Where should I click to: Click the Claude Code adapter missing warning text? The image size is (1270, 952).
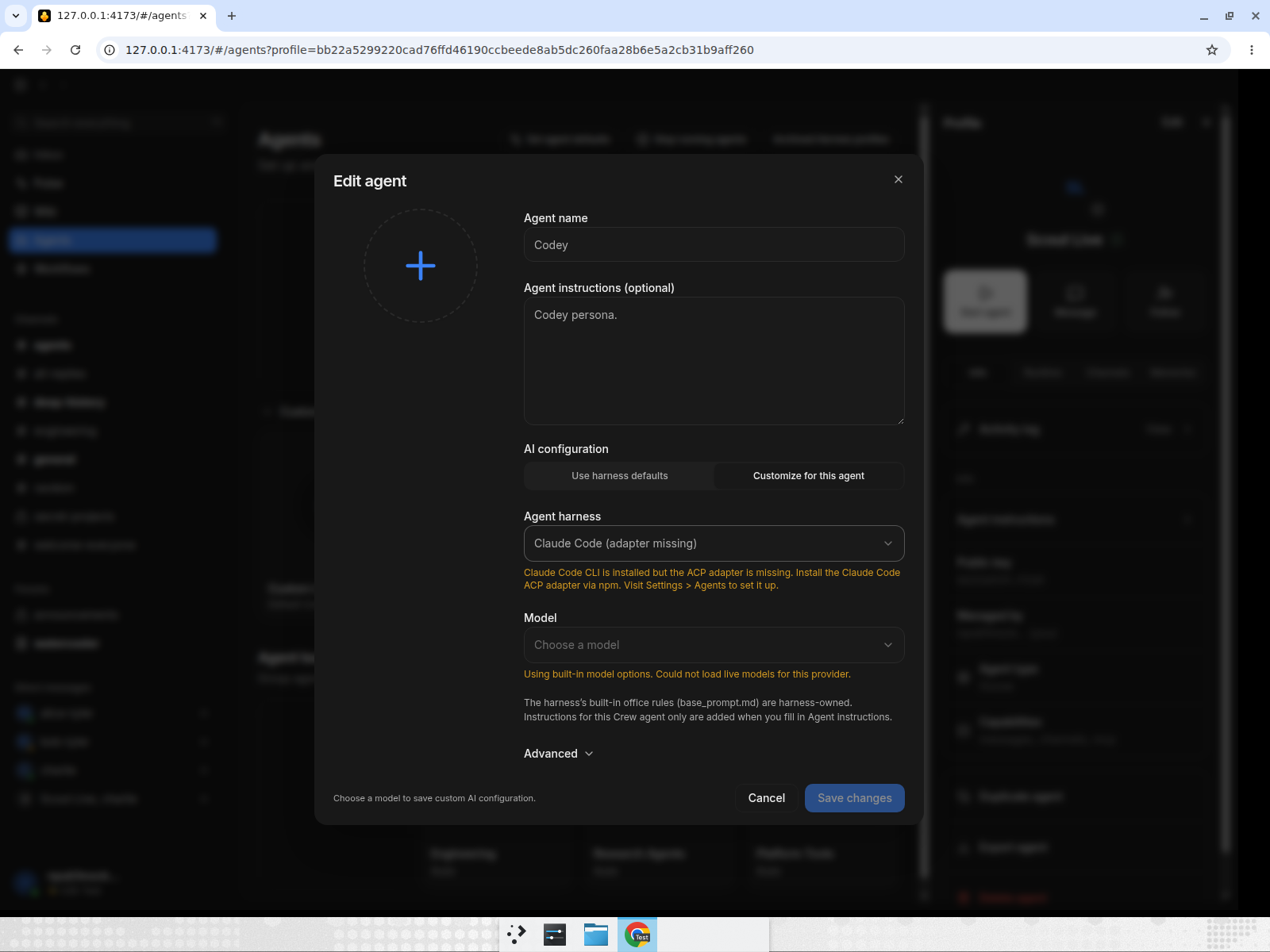click(712, 579)
